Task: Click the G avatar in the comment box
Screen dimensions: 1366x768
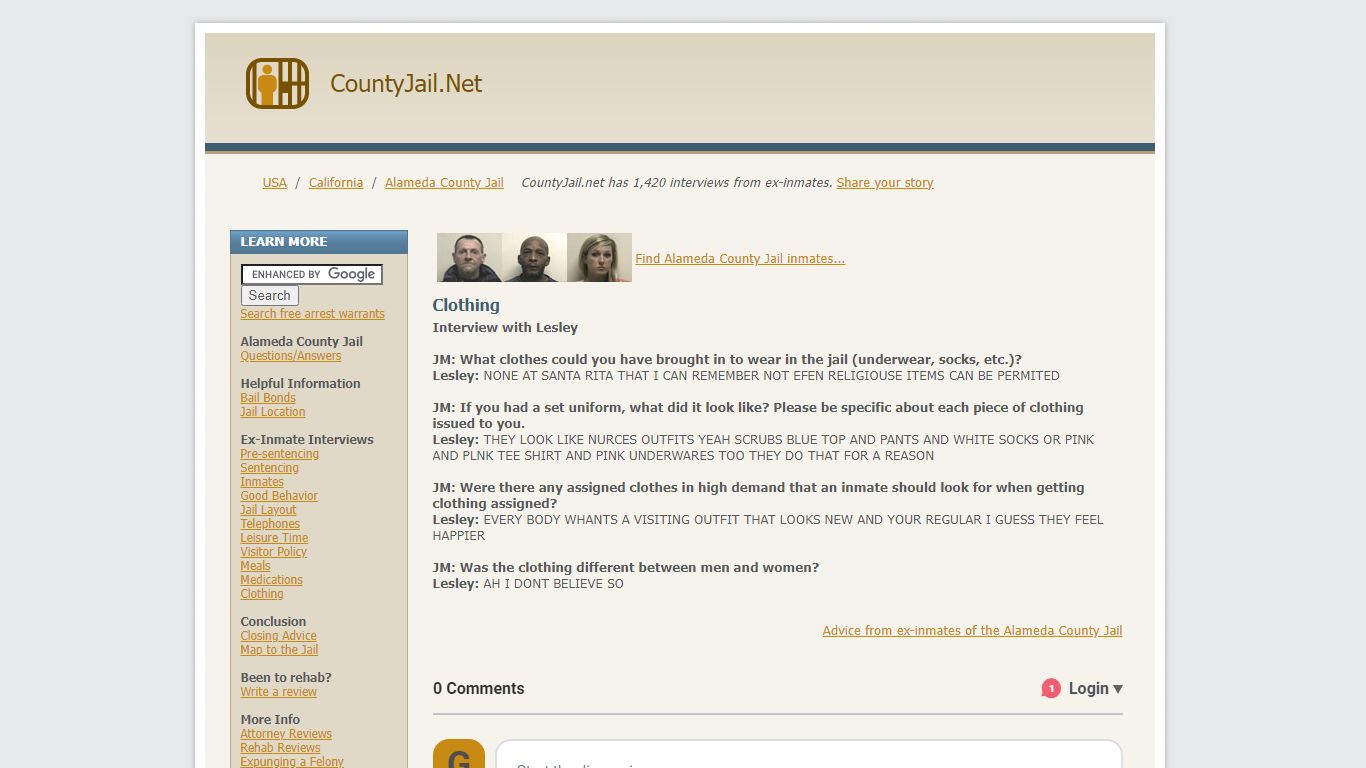Action: (459, 754)
